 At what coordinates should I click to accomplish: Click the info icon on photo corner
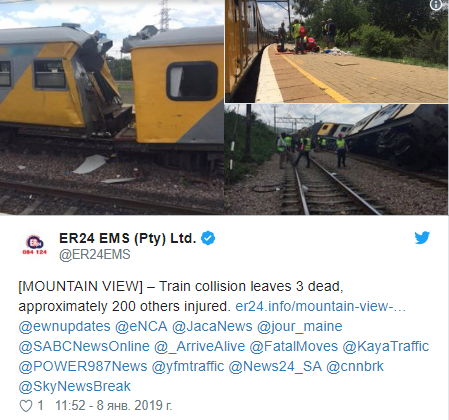tap(436, 5)
